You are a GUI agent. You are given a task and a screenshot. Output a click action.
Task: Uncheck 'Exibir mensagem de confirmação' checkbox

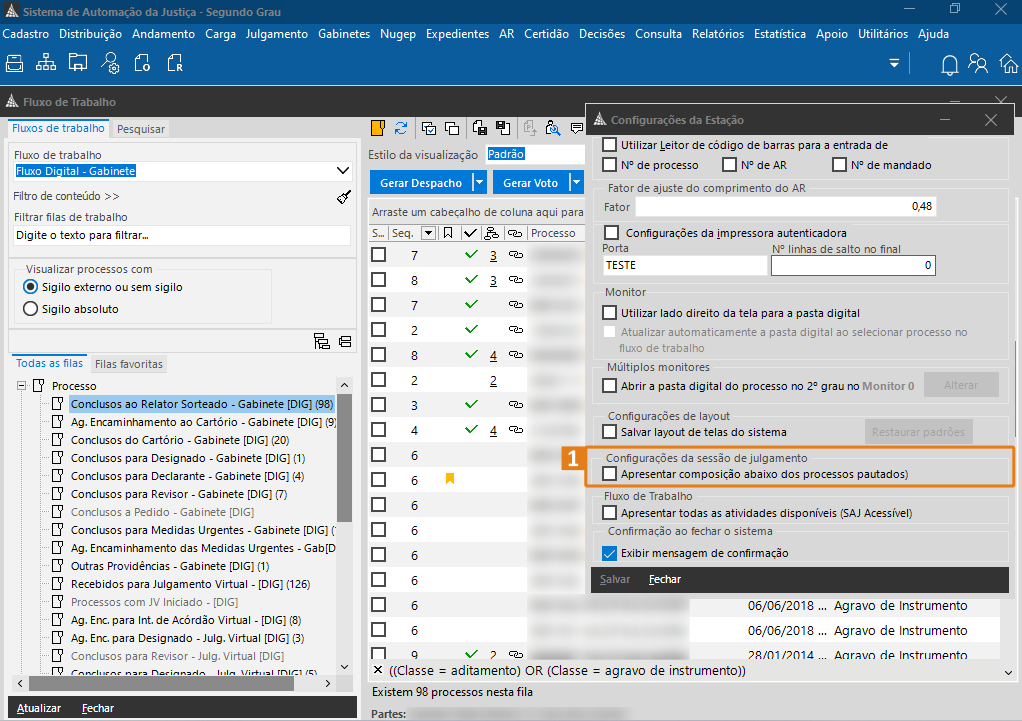pyautogui.click(x=609, y=553)
